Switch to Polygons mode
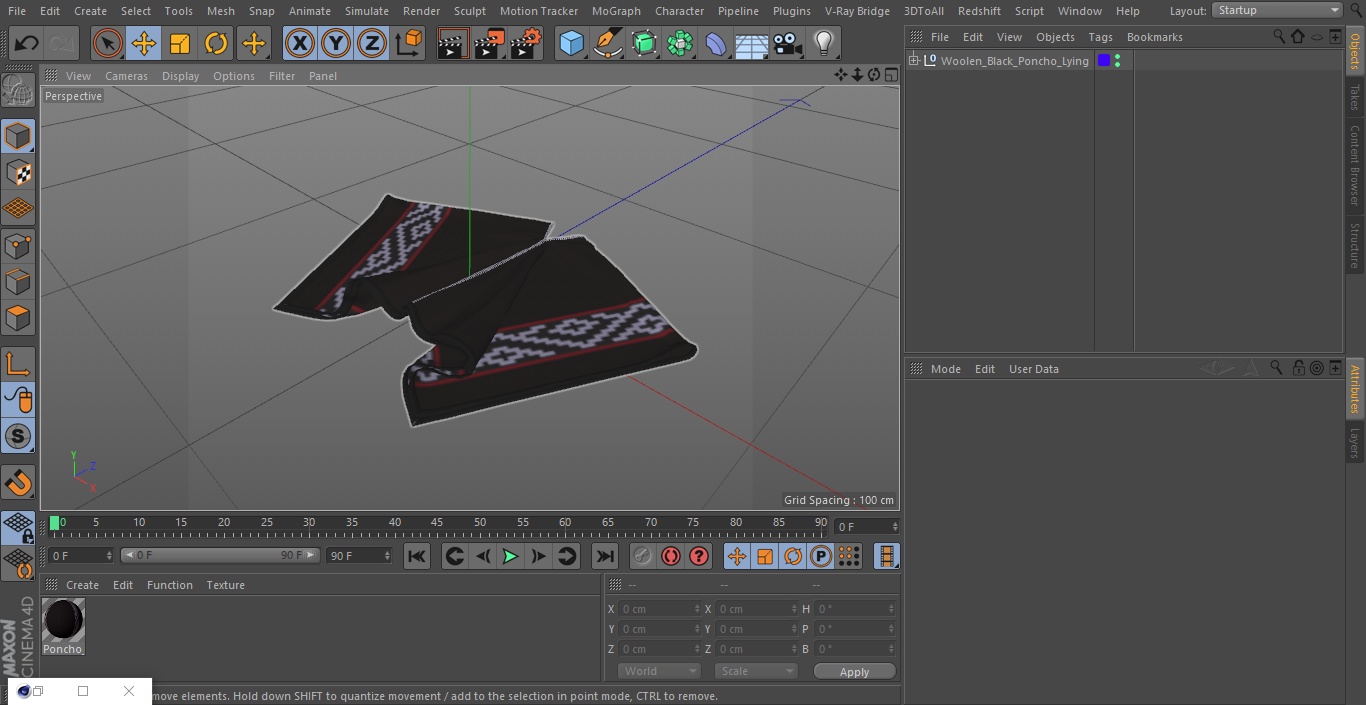 tap(18, 318)
